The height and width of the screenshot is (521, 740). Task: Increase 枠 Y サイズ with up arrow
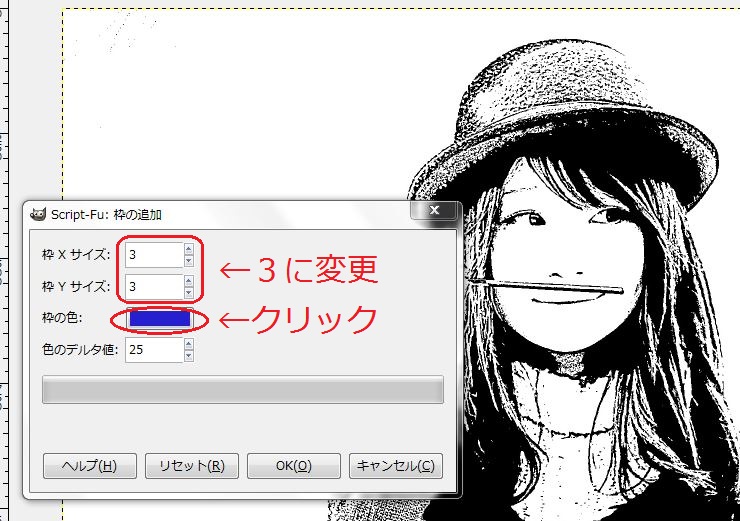click(x=189, y=281)
